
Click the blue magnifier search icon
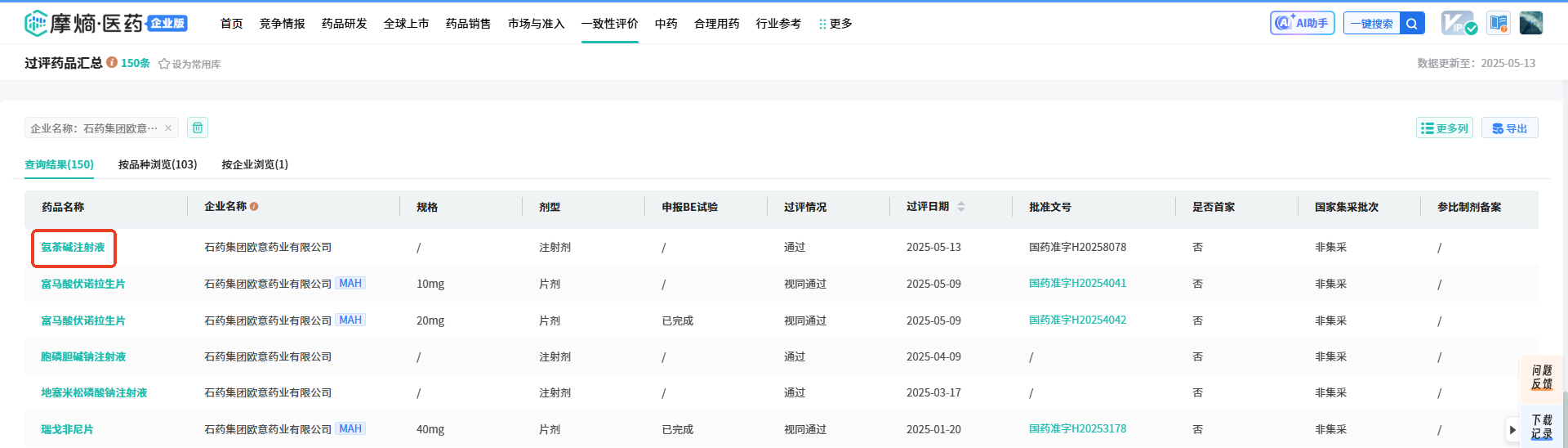(x=1412, y=23)
